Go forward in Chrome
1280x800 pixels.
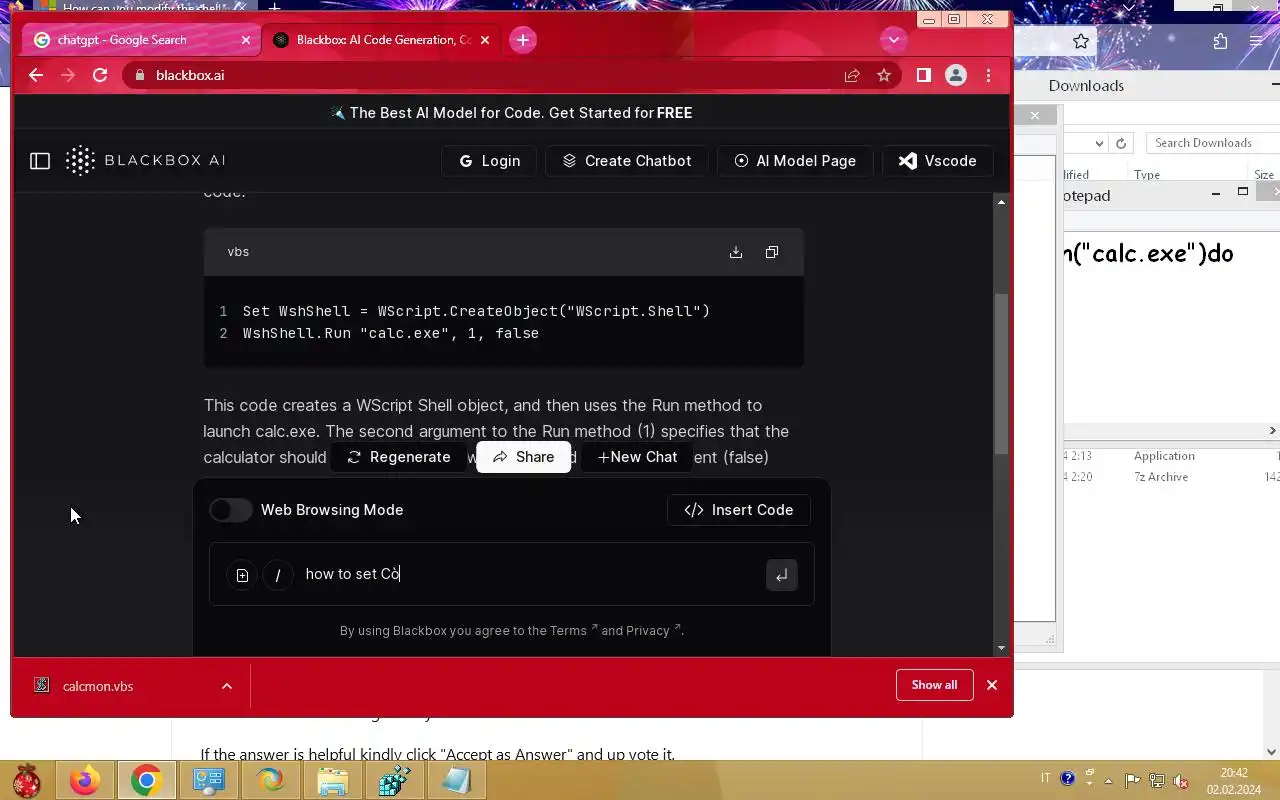click(x=68, y=75)
